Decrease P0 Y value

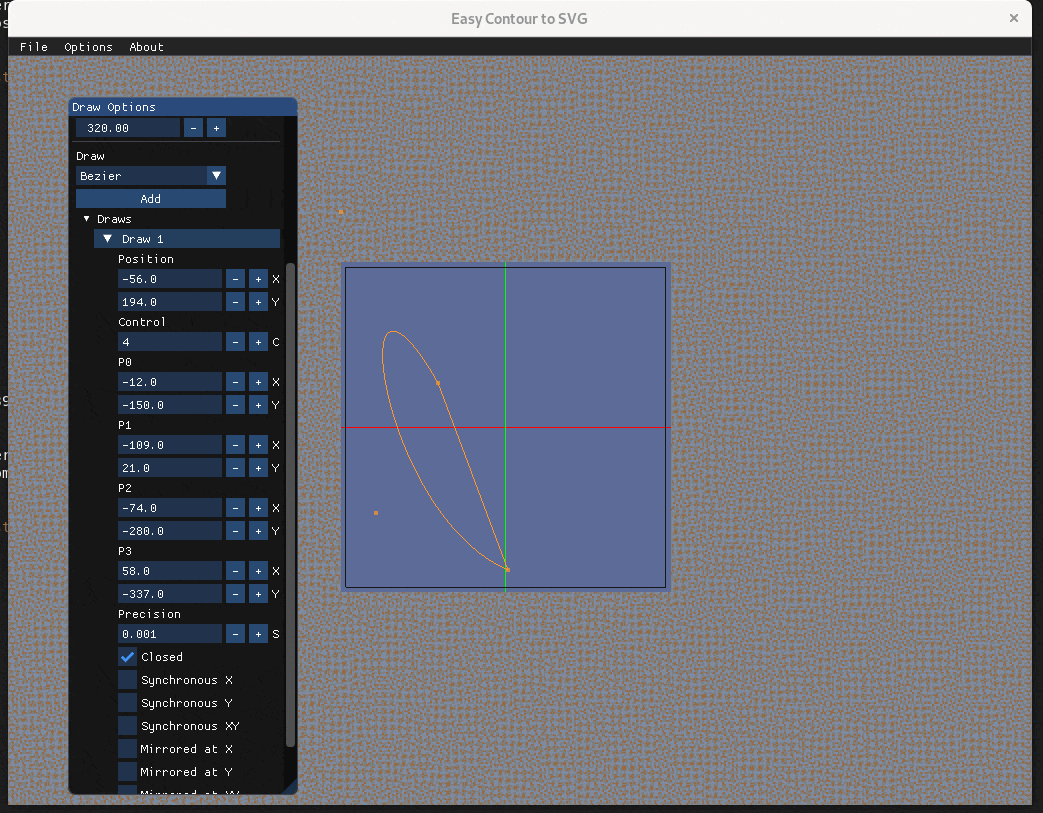(x=235, y=405)
